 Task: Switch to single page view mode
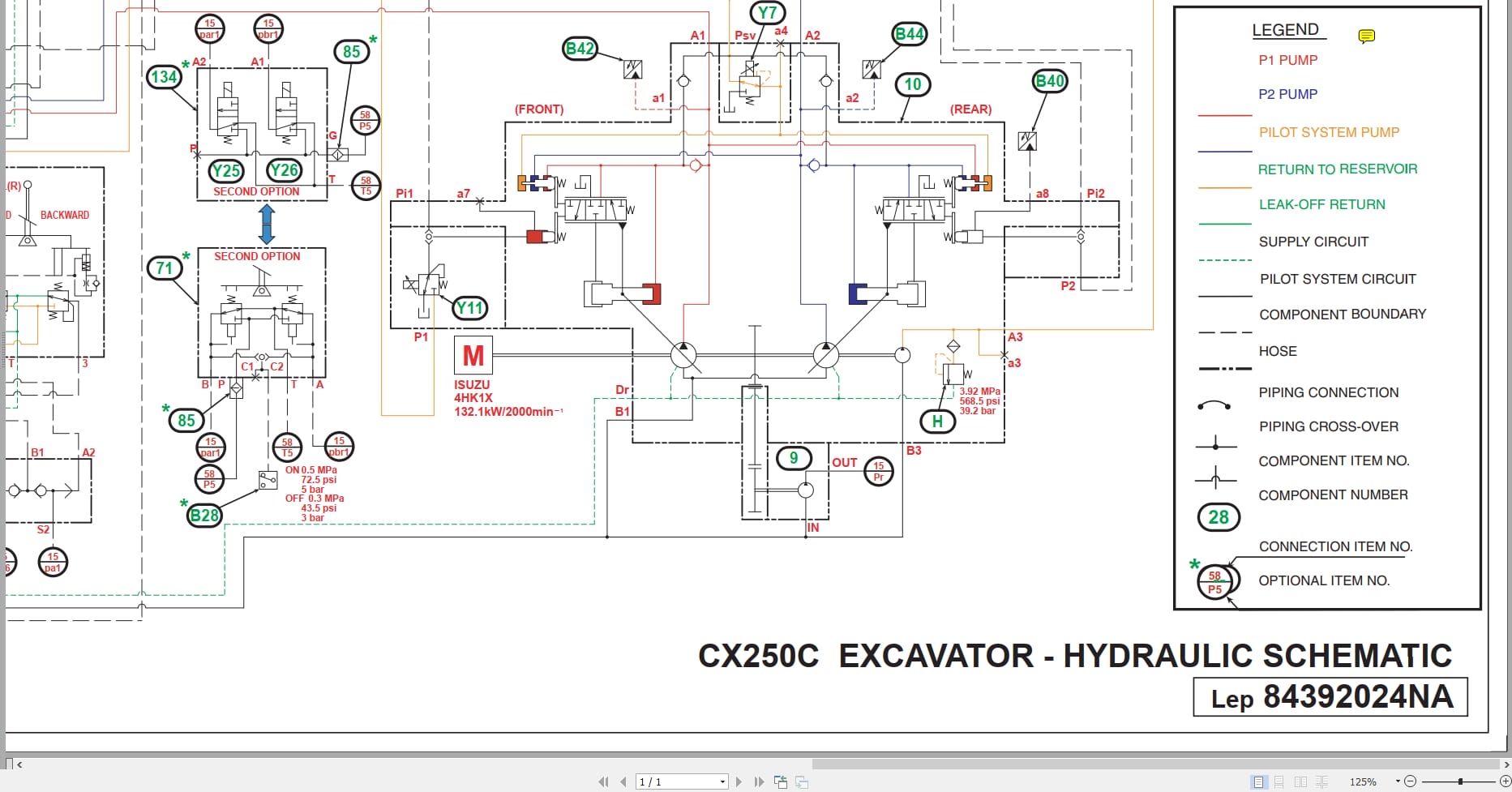point(1258,782)
